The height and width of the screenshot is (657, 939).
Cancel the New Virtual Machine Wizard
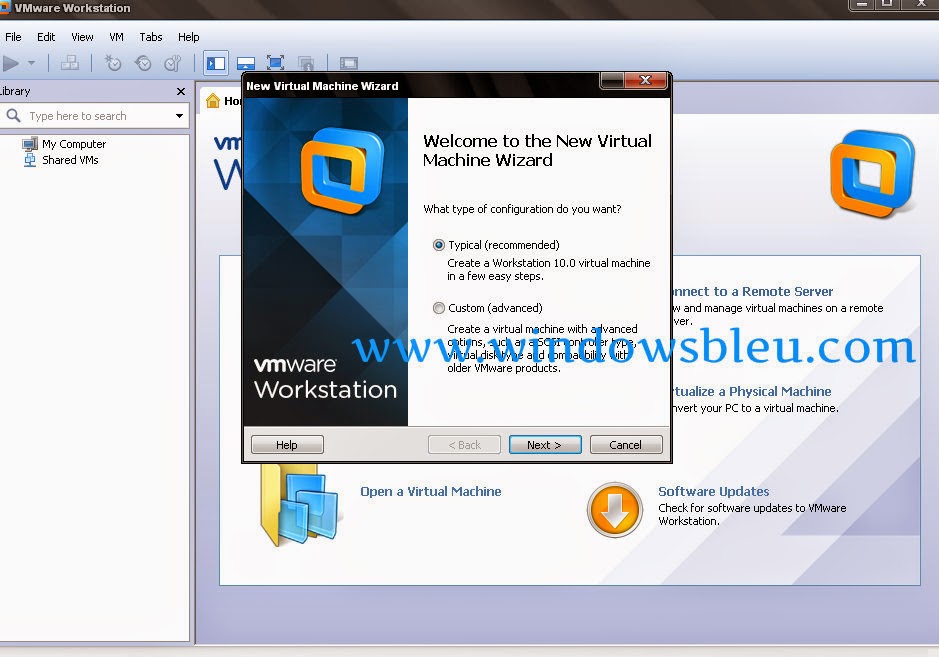(626, 444)
